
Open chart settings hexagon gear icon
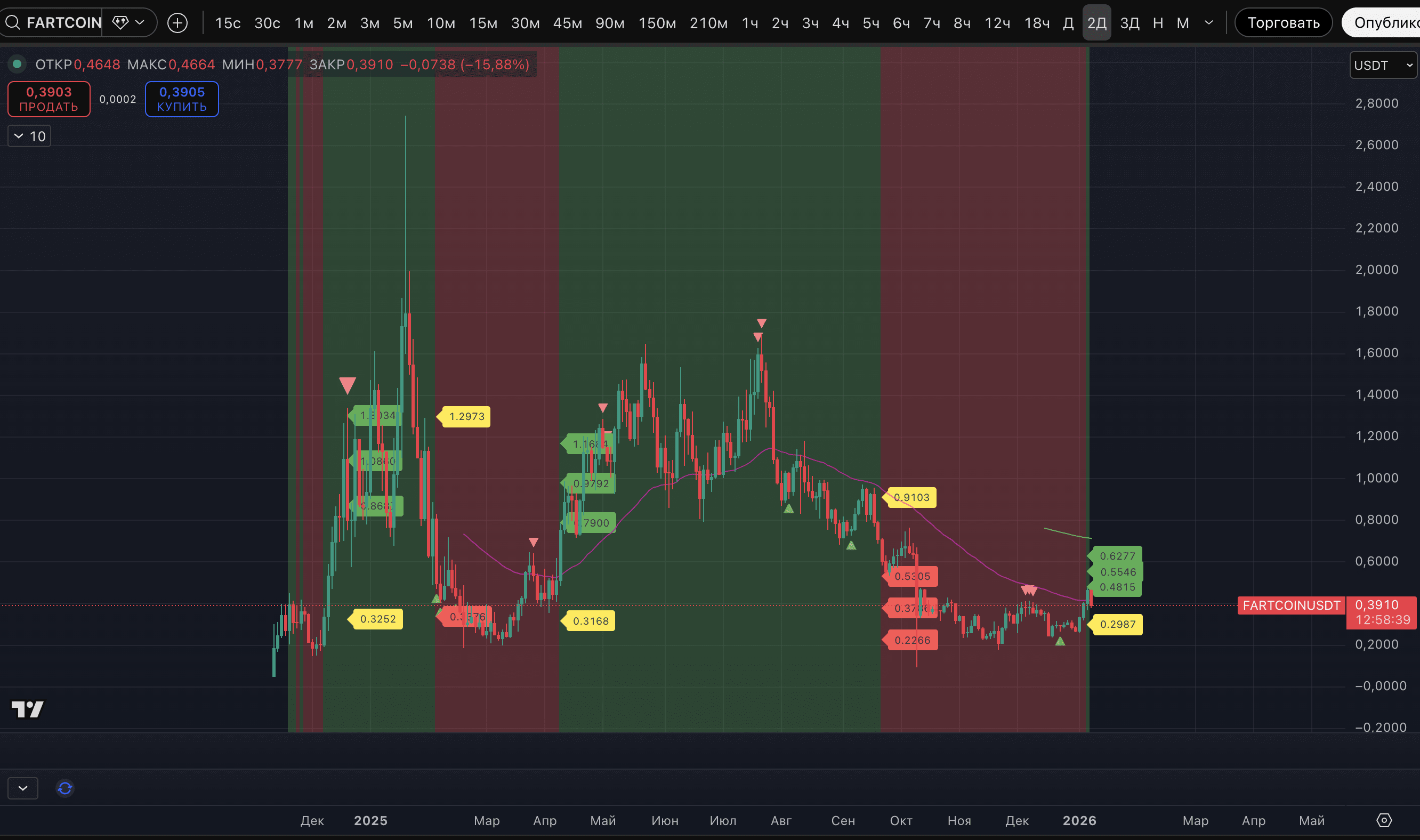point(1384,820)
